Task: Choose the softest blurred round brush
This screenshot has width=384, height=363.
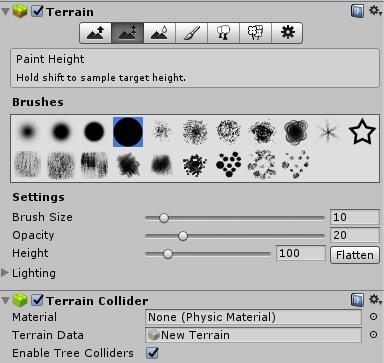Action: [x=28, y=131]
